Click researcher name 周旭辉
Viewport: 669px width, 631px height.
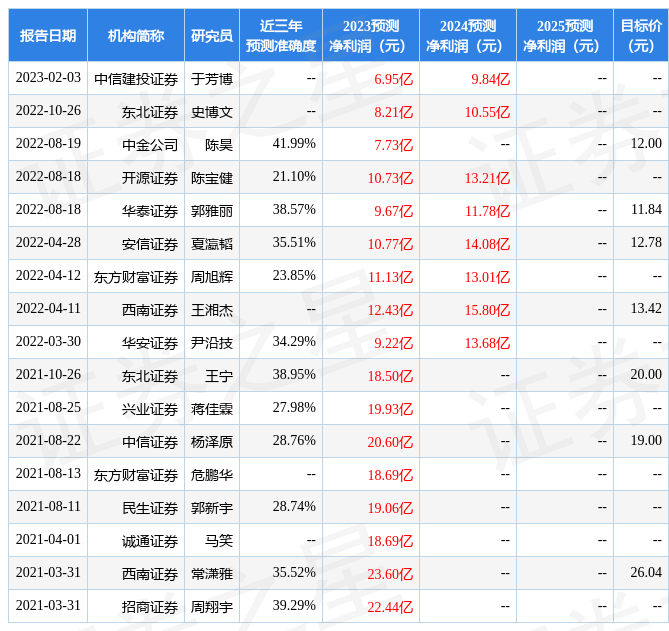click(212, 277)
